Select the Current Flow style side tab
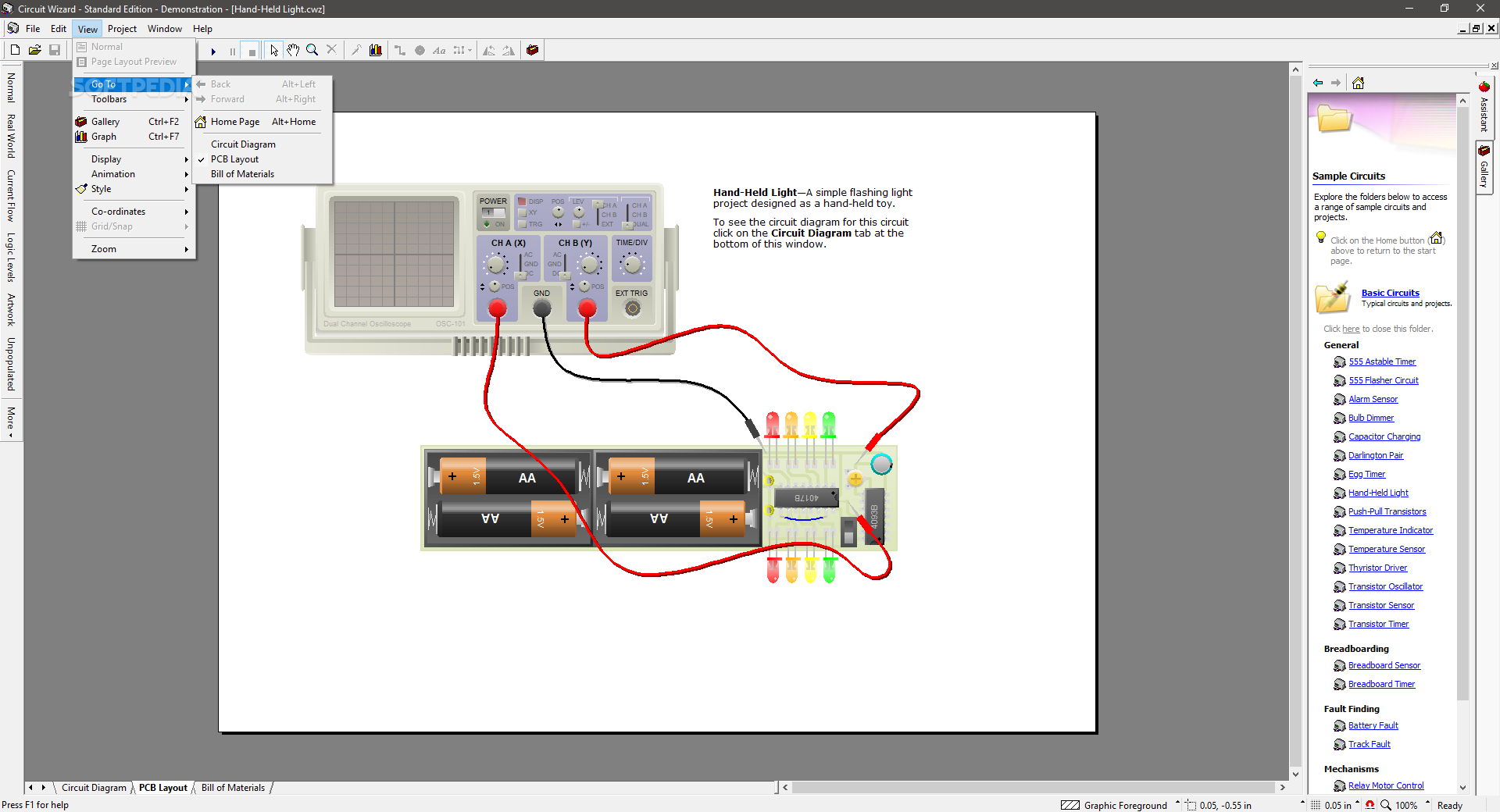Screen dimensions: 1500x812 coord(11,195)
